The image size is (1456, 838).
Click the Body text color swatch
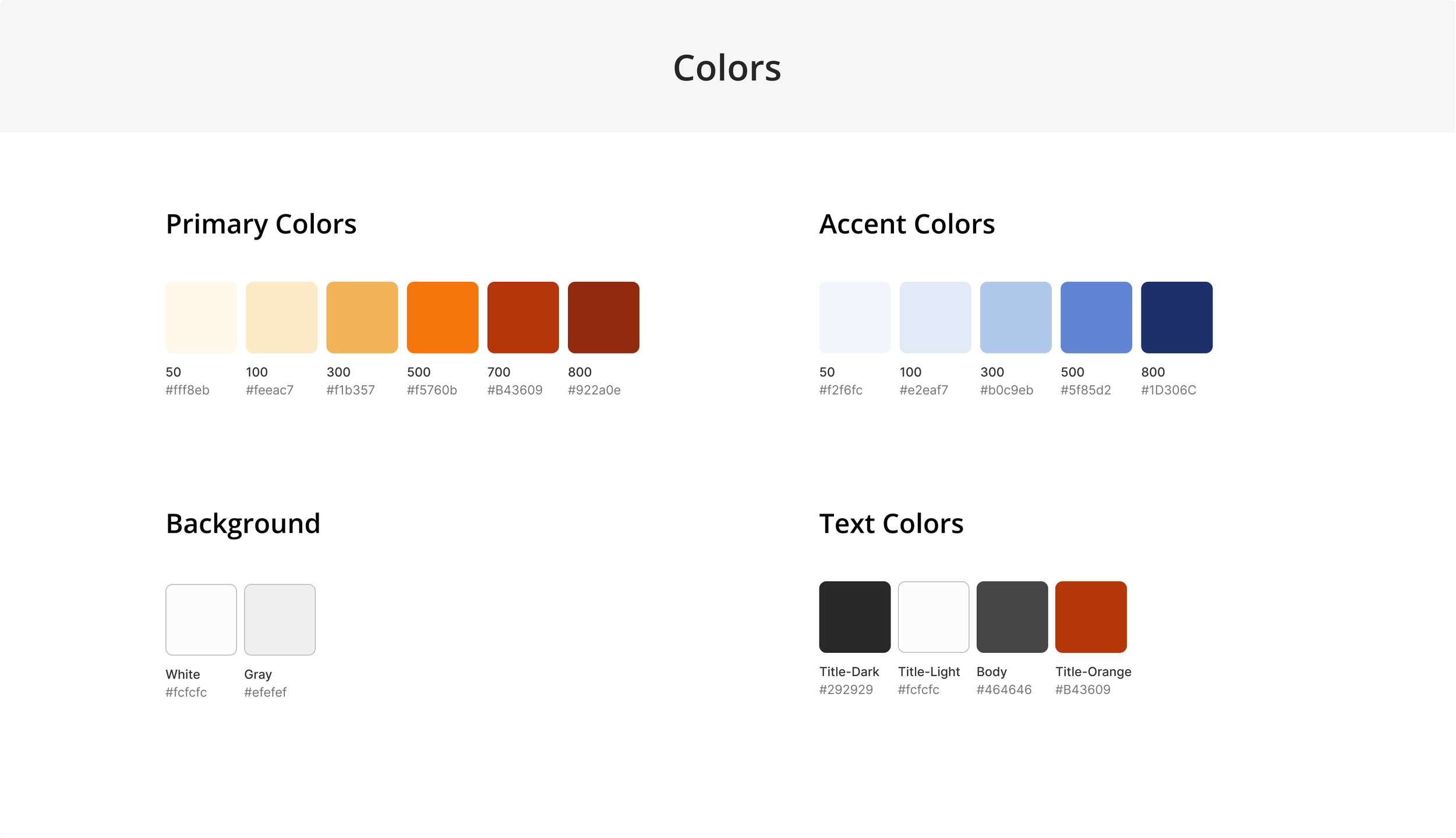(1012, 617)
